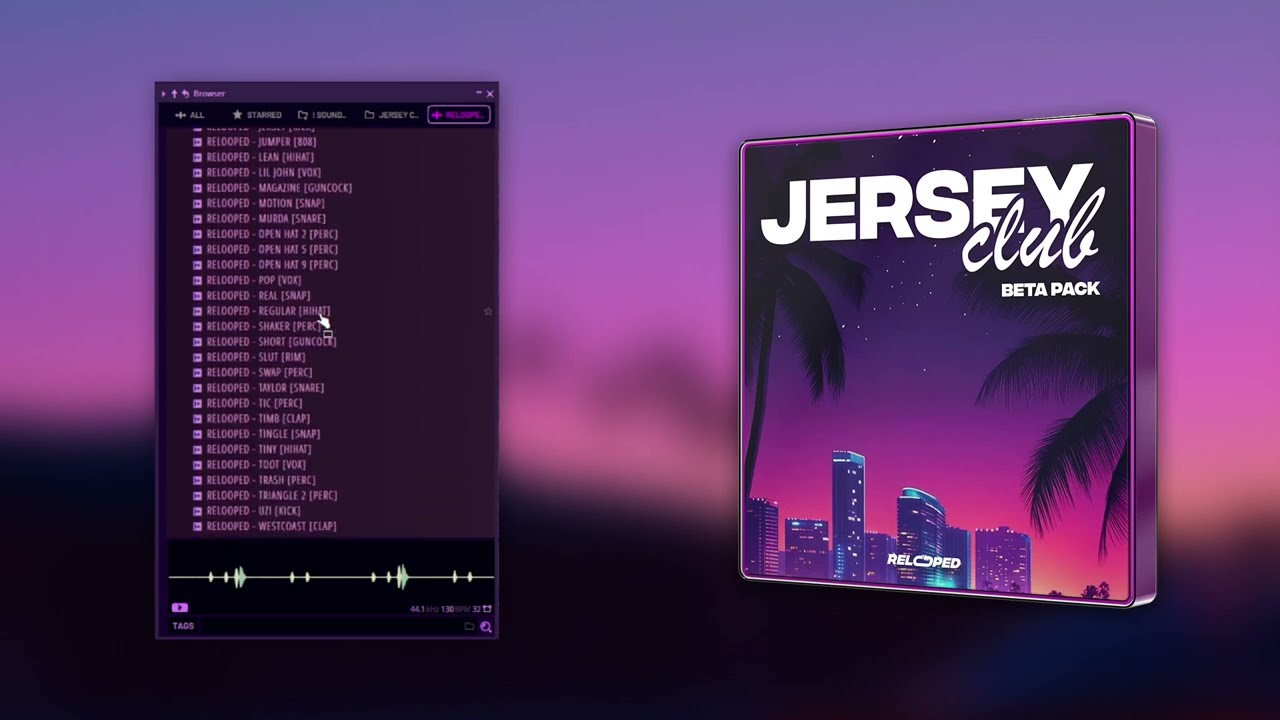
Task: Click the collapse-up arrow in Browser header
Action: point(174,94)
